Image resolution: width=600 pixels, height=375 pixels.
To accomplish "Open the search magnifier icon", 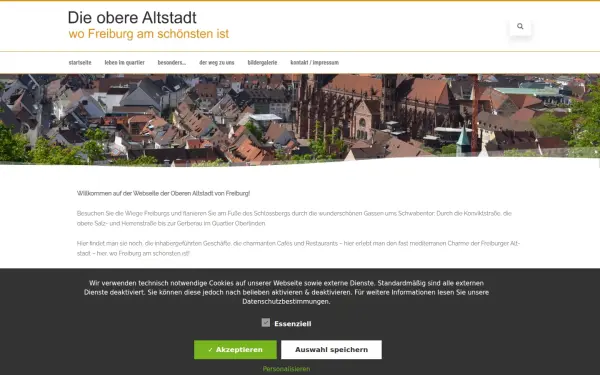I will click(520, 26).
